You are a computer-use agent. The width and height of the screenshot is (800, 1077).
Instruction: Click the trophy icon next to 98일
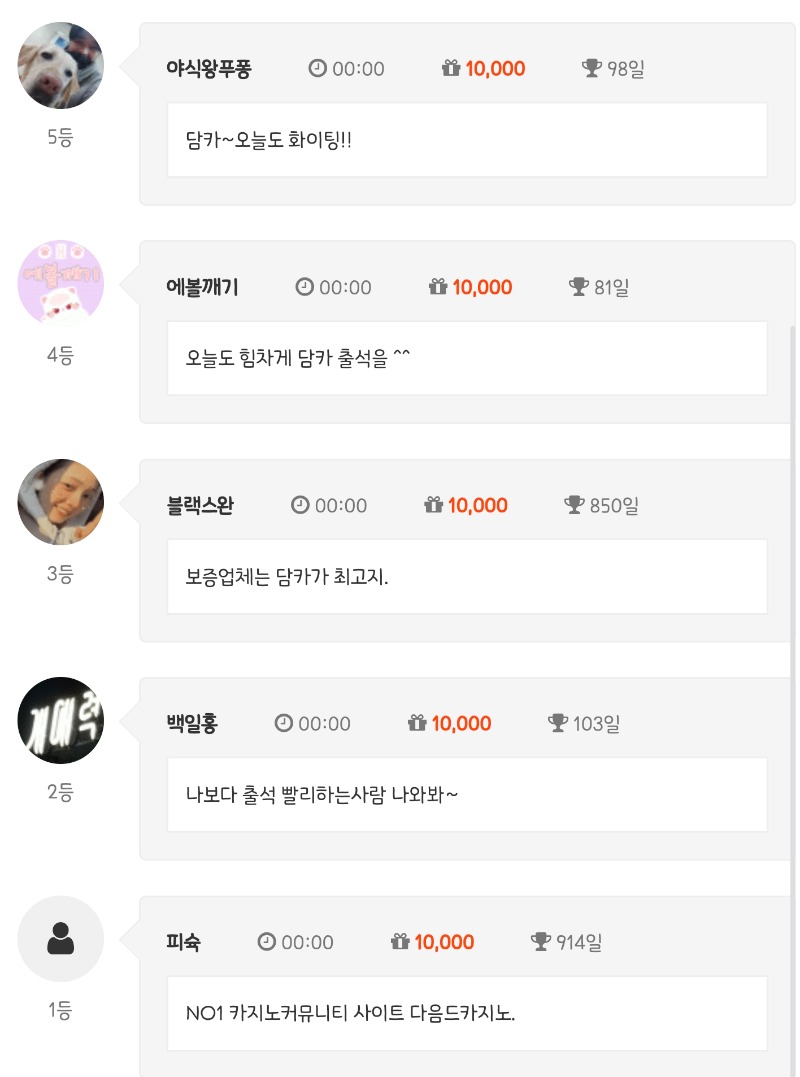click(x=592, y=69)
